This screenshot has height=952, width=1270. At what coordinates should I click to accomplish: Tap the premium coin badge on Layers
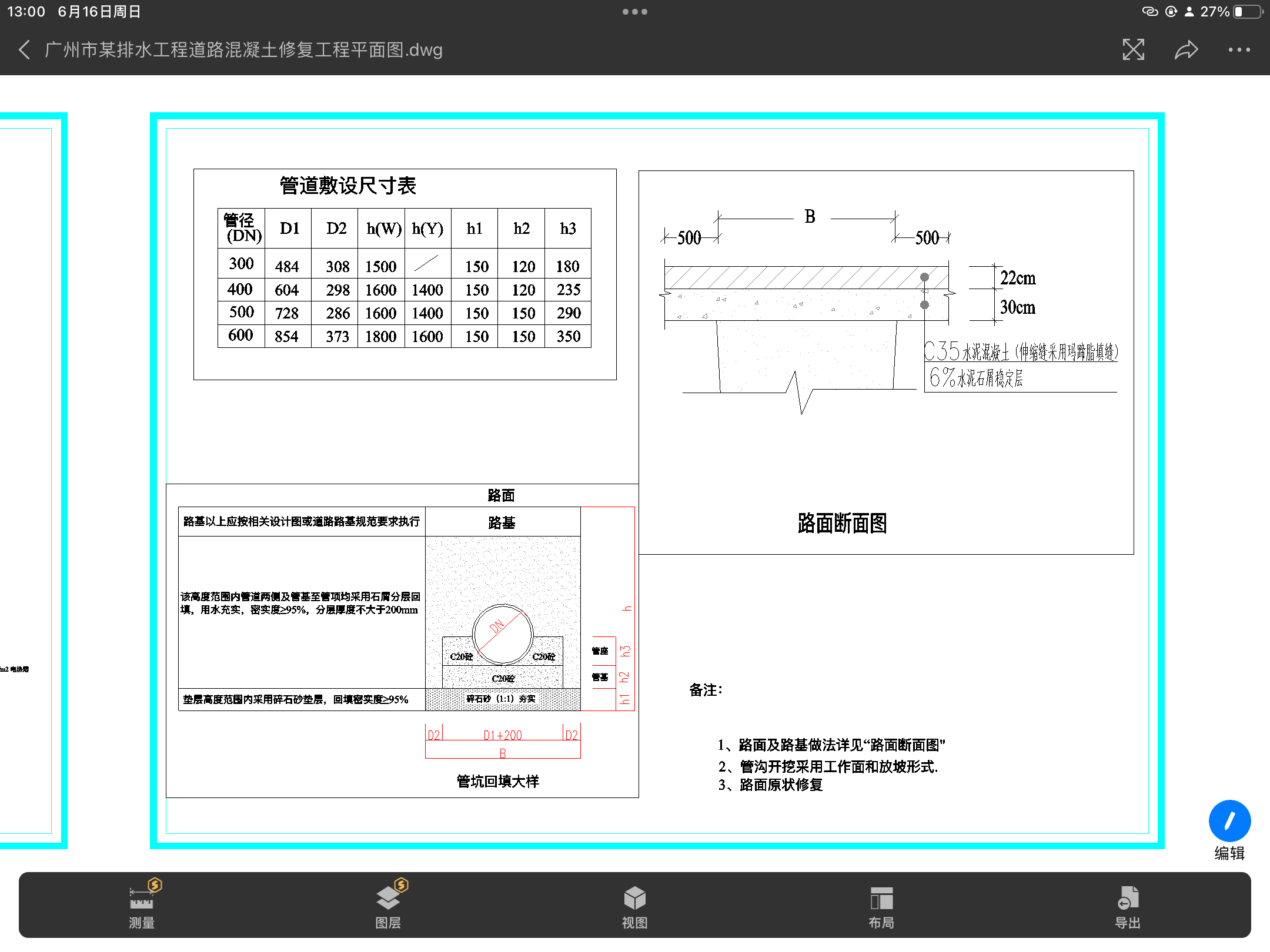coord(401,885)
